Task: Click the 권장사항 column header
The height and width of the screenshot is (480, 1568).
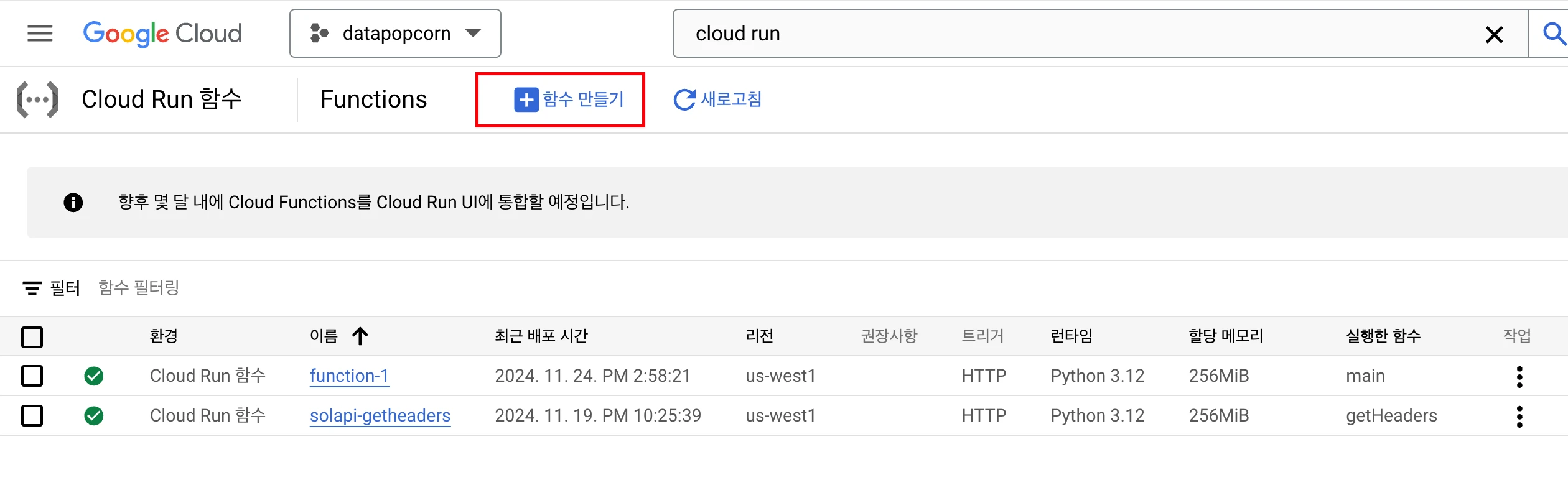Action: [x=889, y=336]
